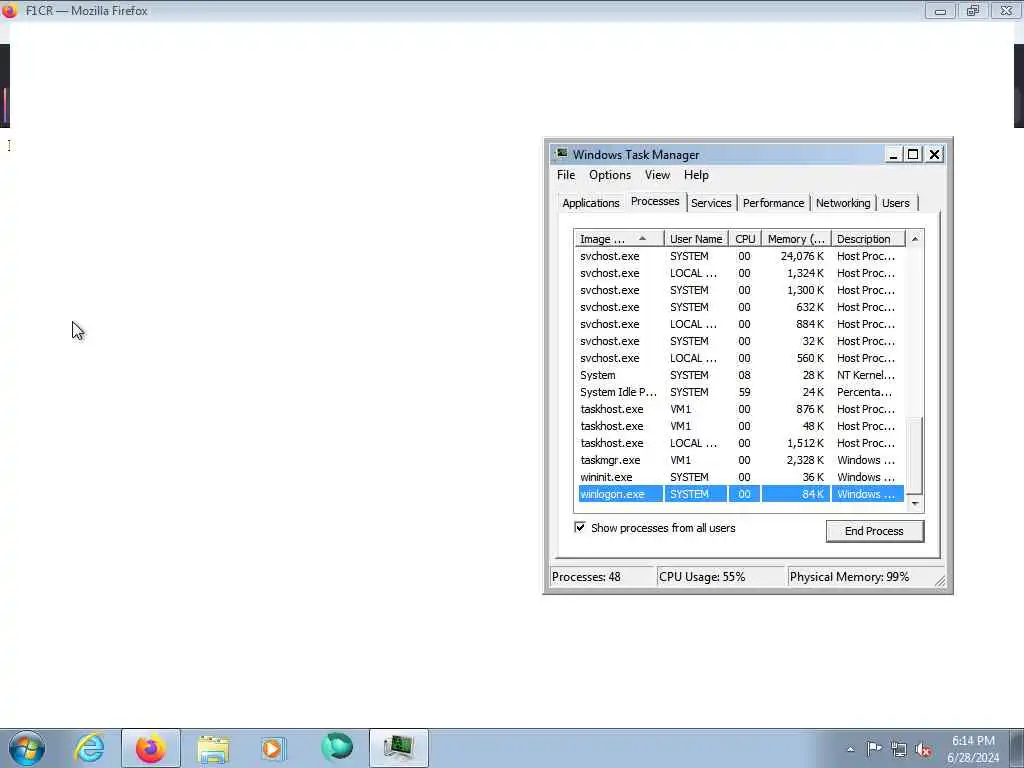Click Physical Memory: 99% status entry
The image size is (1024, 768).
(861, 577)
